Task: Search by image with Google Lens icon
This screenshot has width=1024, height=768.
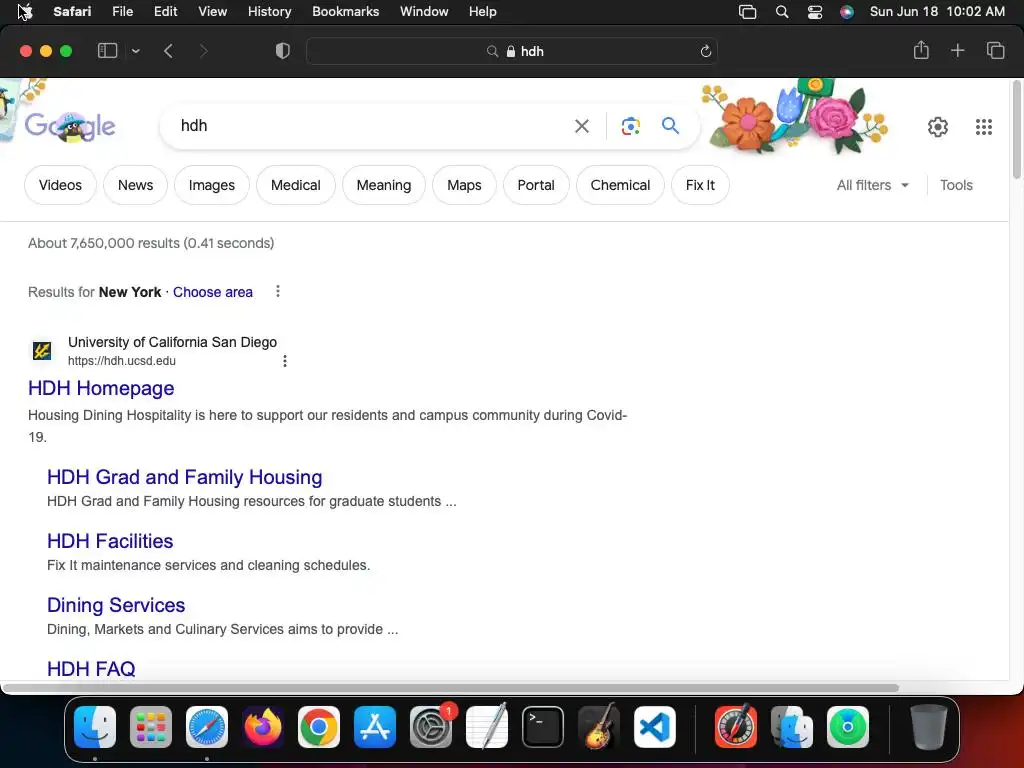Action: (630, 126)
